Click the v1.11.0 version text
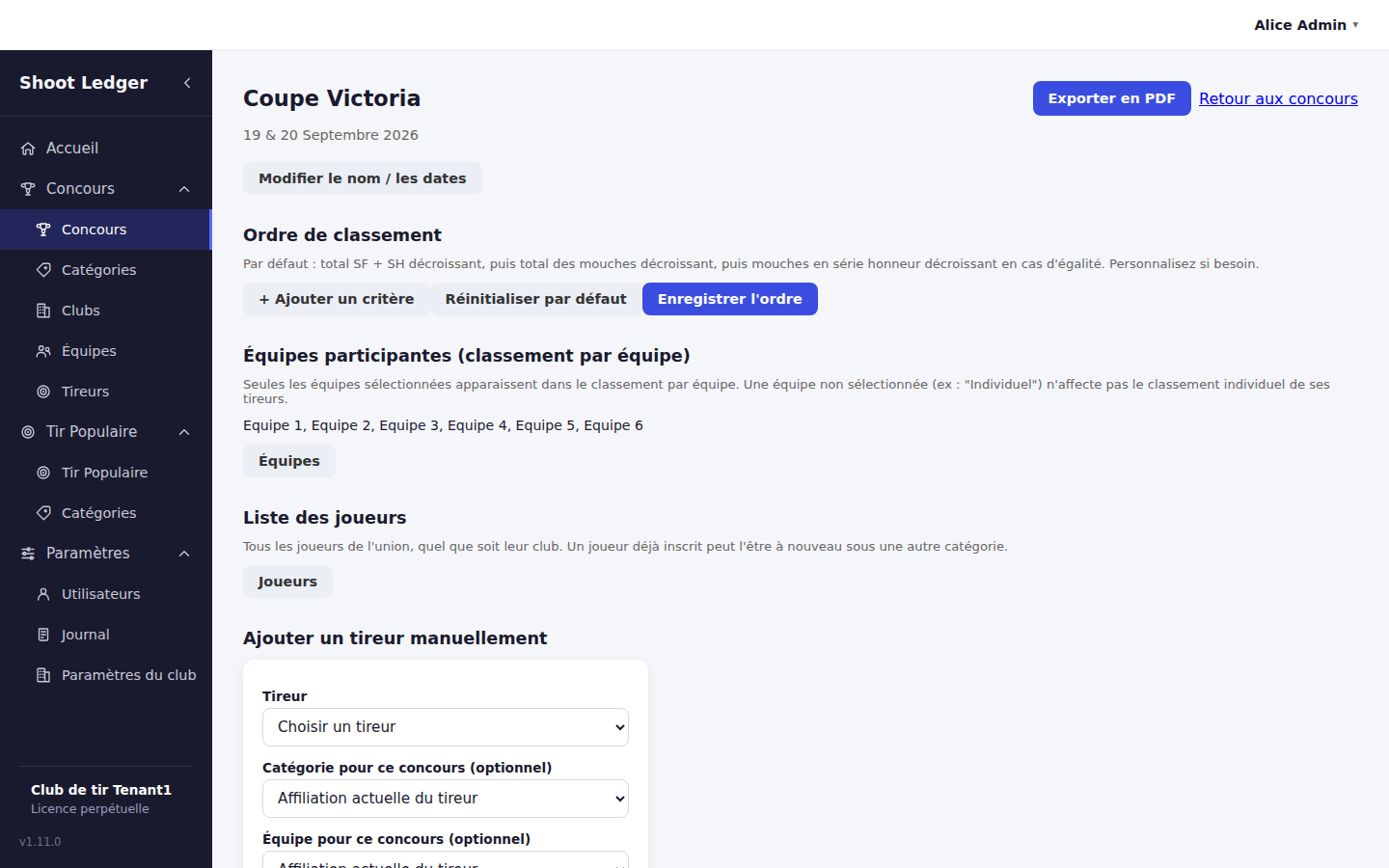The height and width of the screenshot is (868, 1389). point(41,842)
